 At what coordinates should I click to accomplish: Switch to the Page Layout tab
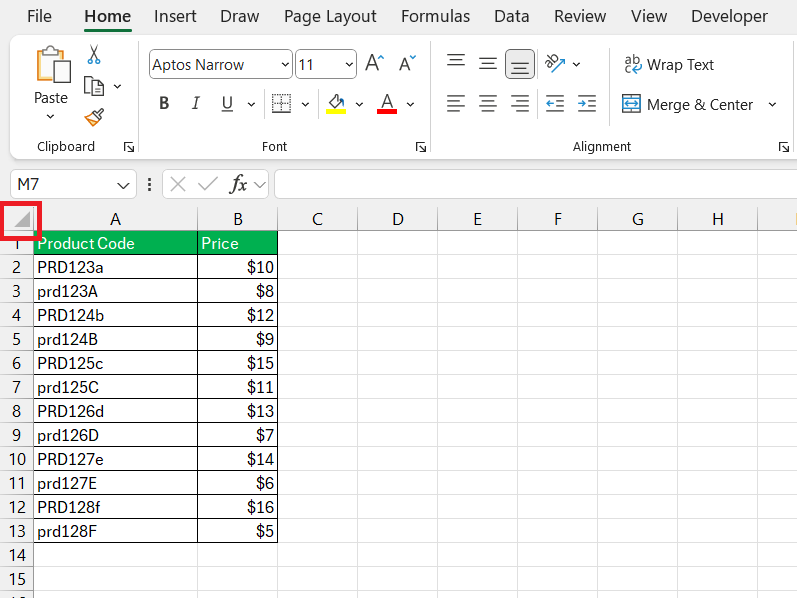[x=330, y=16]
